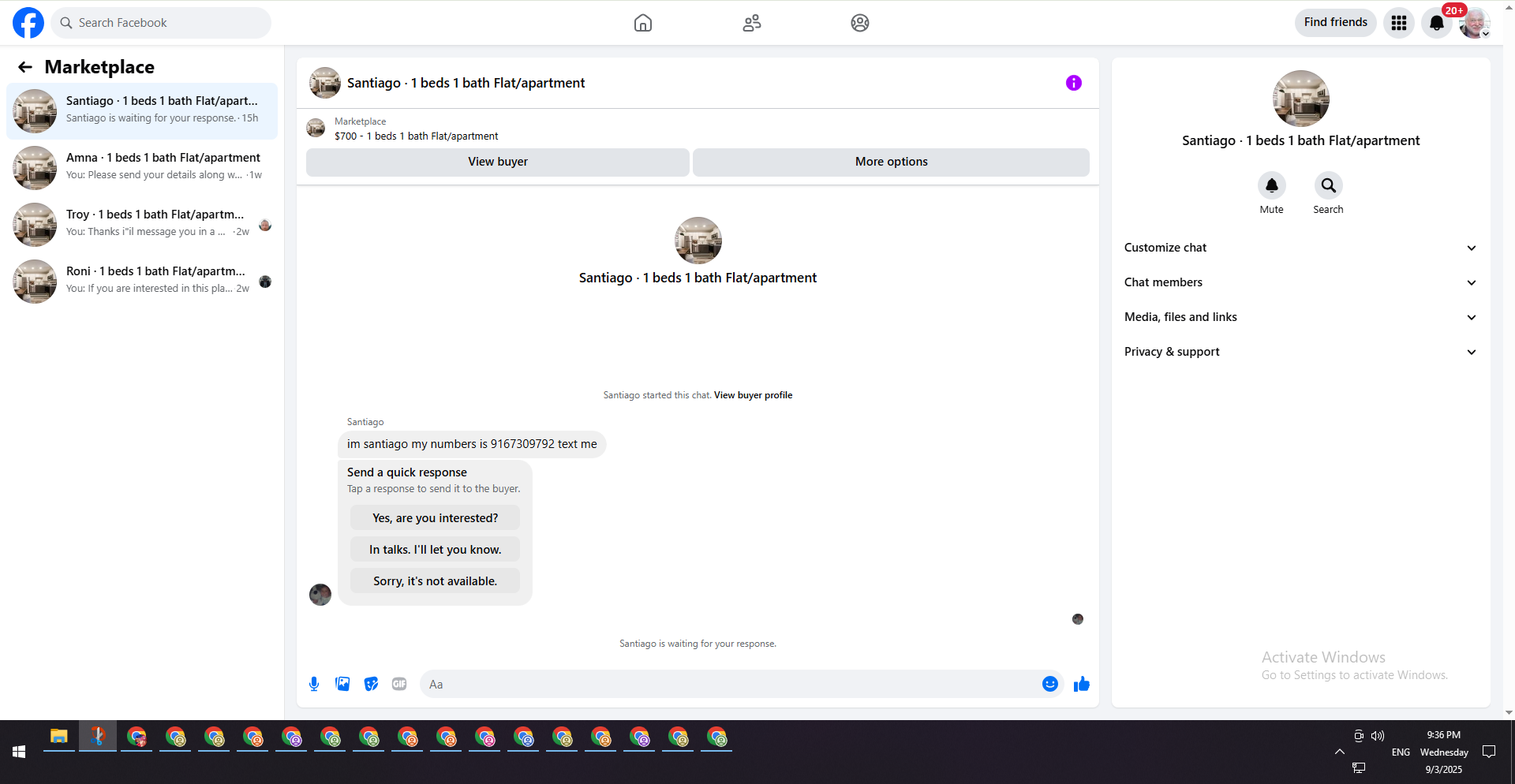Show hidden system tray icons
The width and height of the screenshot is (1515, 784).
[x=1340, y=752]
